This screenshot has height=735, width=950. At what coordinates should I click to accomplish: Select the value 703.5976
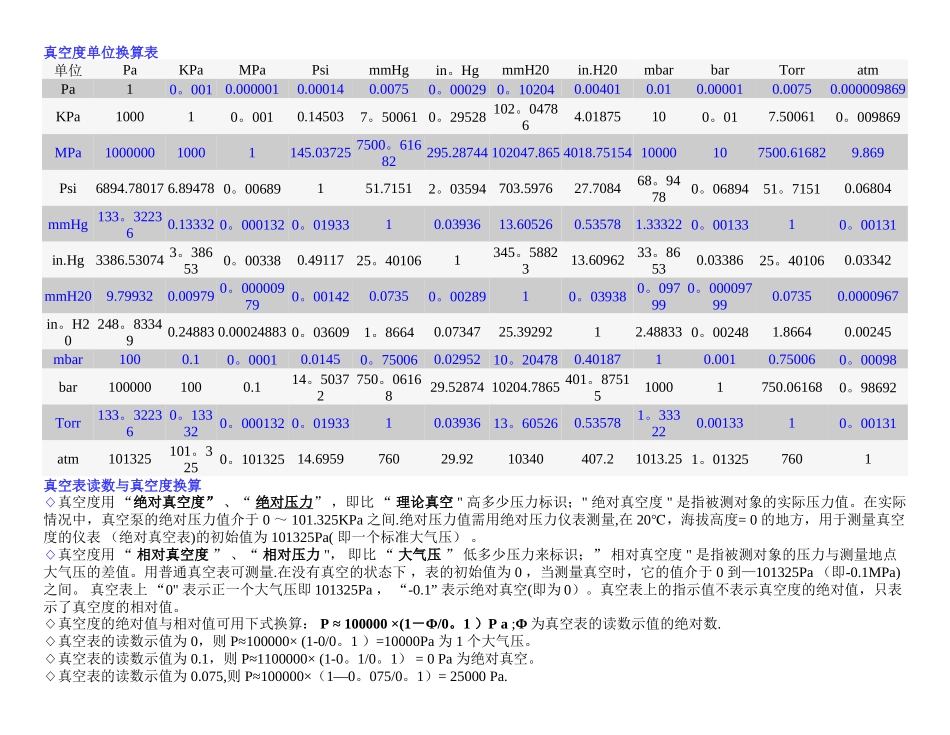point(525,188)
